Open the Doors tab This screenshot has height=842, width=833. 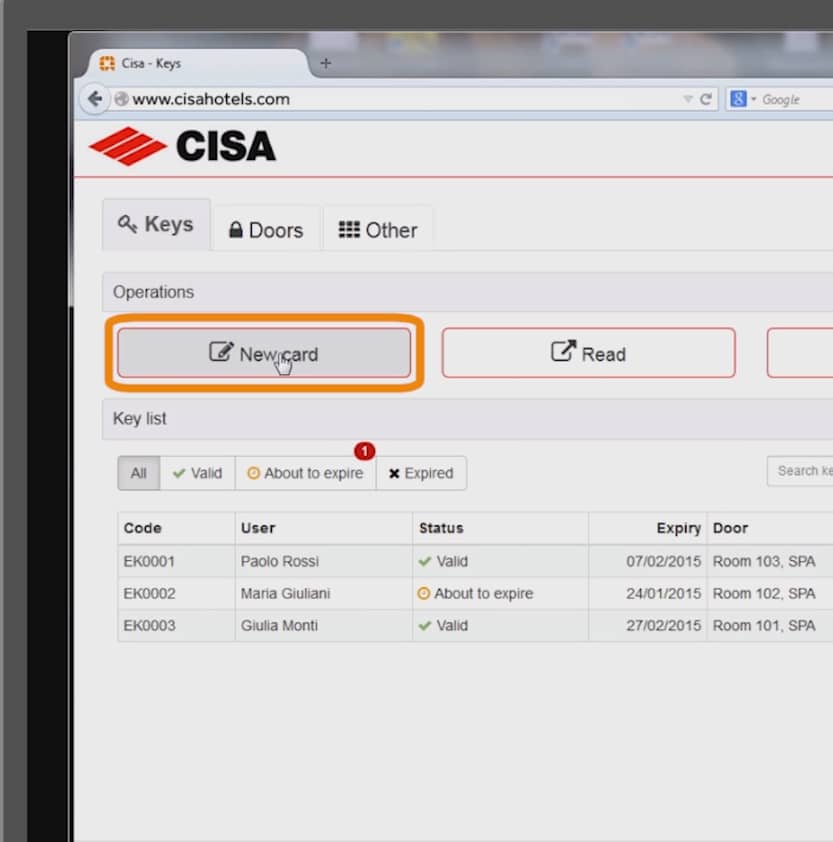click(266, 230)
